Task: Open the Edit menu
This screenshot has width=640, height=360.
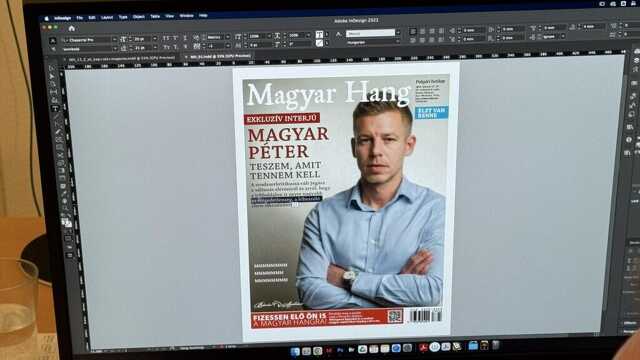Action: pos(92,18)
